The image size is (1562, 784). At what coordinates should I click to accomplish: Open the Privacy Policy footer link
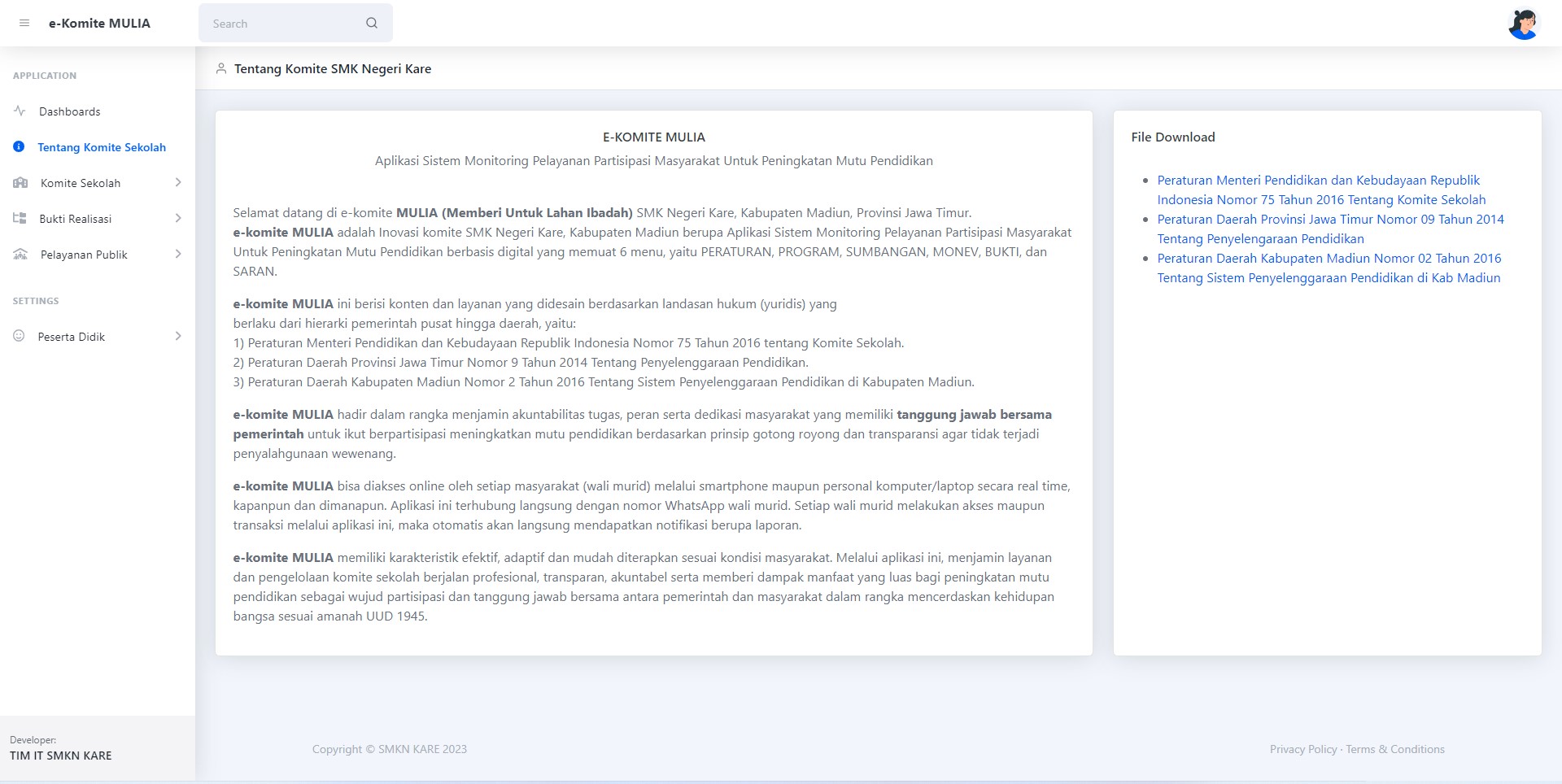point(1302,749)
